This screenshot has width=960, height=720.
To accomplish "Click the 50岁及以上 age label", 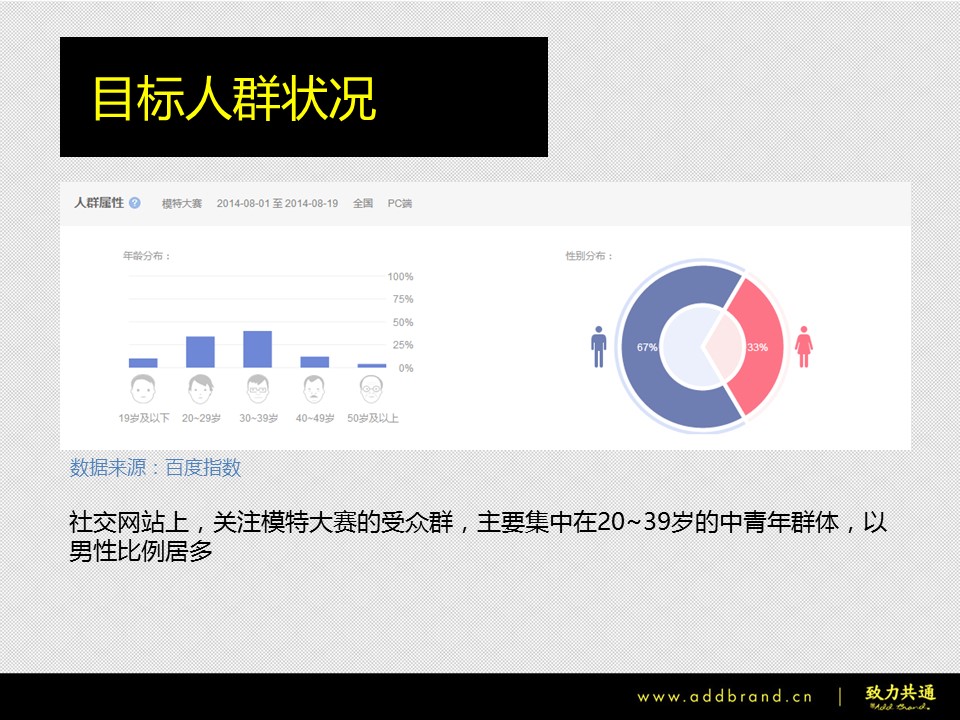I will pos(373,418).
